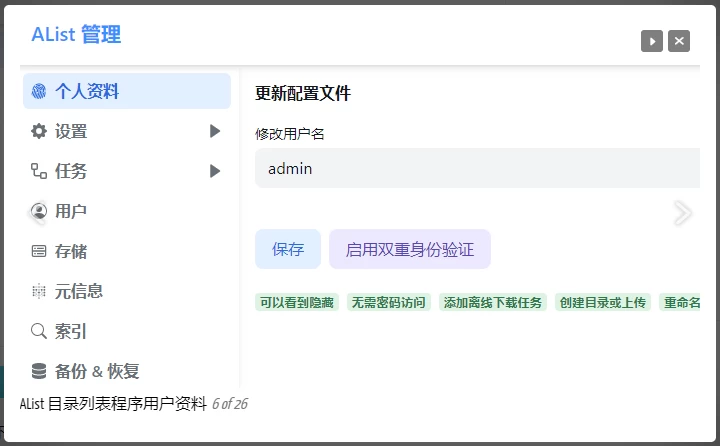Viewport: 720px width, 446px height.
Task: Go to next image with right chevron
Action: pos(683,212)
